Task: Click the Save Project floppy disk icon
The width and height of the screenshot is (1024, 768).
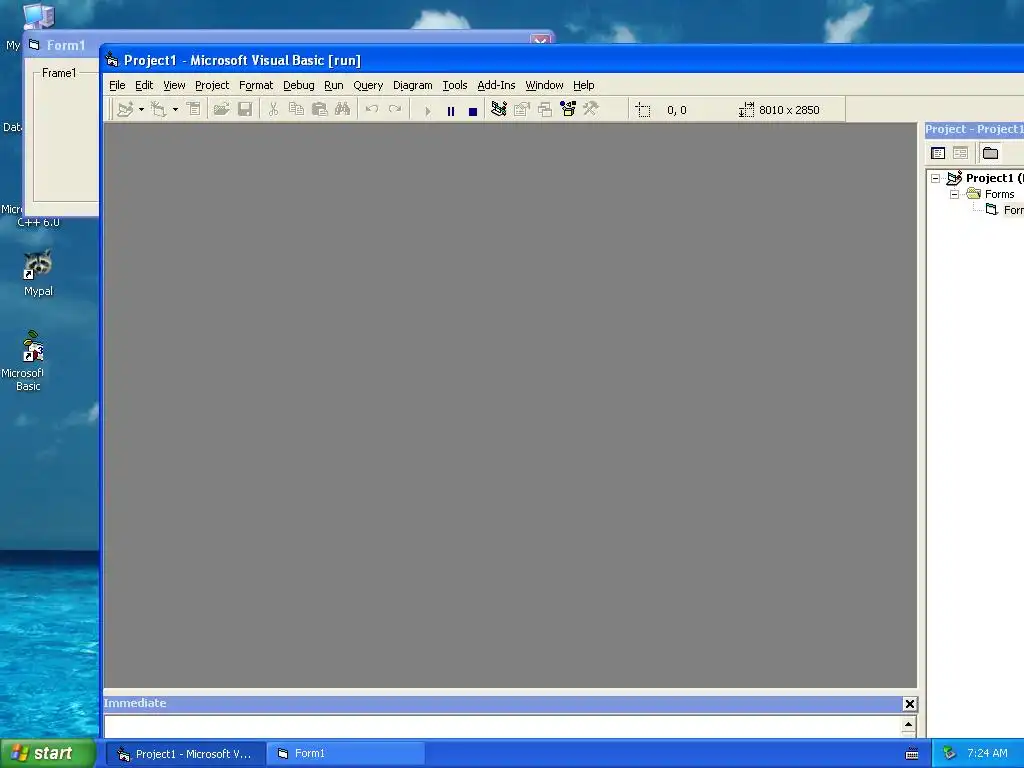Action: (x=245, y=110)
